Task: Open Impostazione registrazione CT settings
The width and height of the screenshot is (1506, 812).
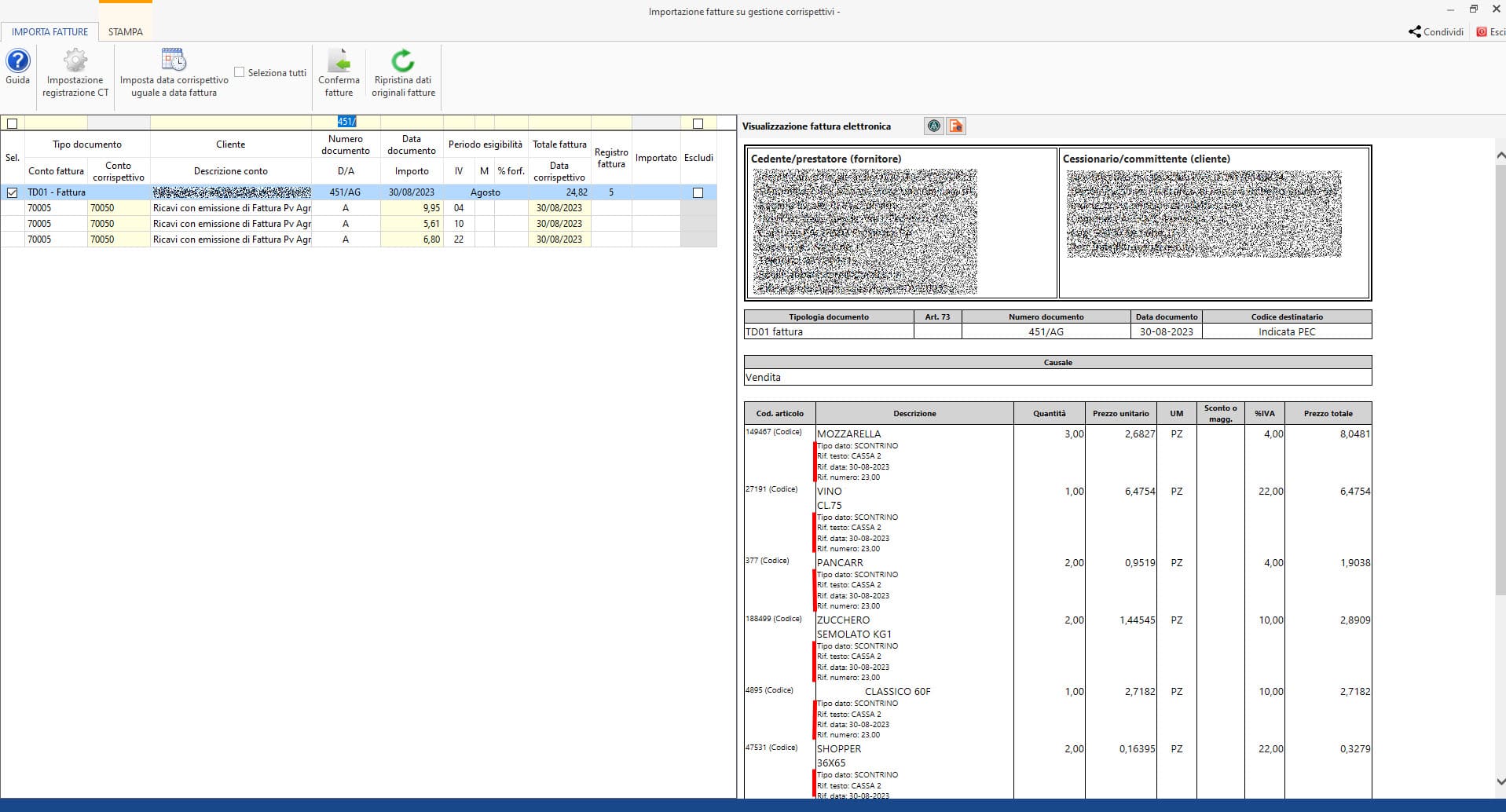Action: coord(75,61)
